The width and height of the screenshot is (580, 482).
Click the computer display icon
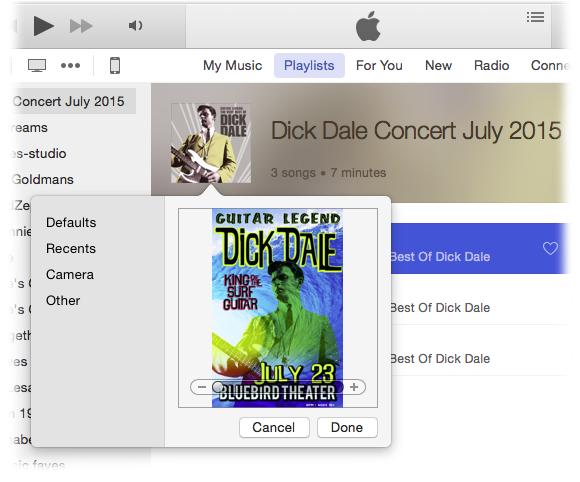37,66
